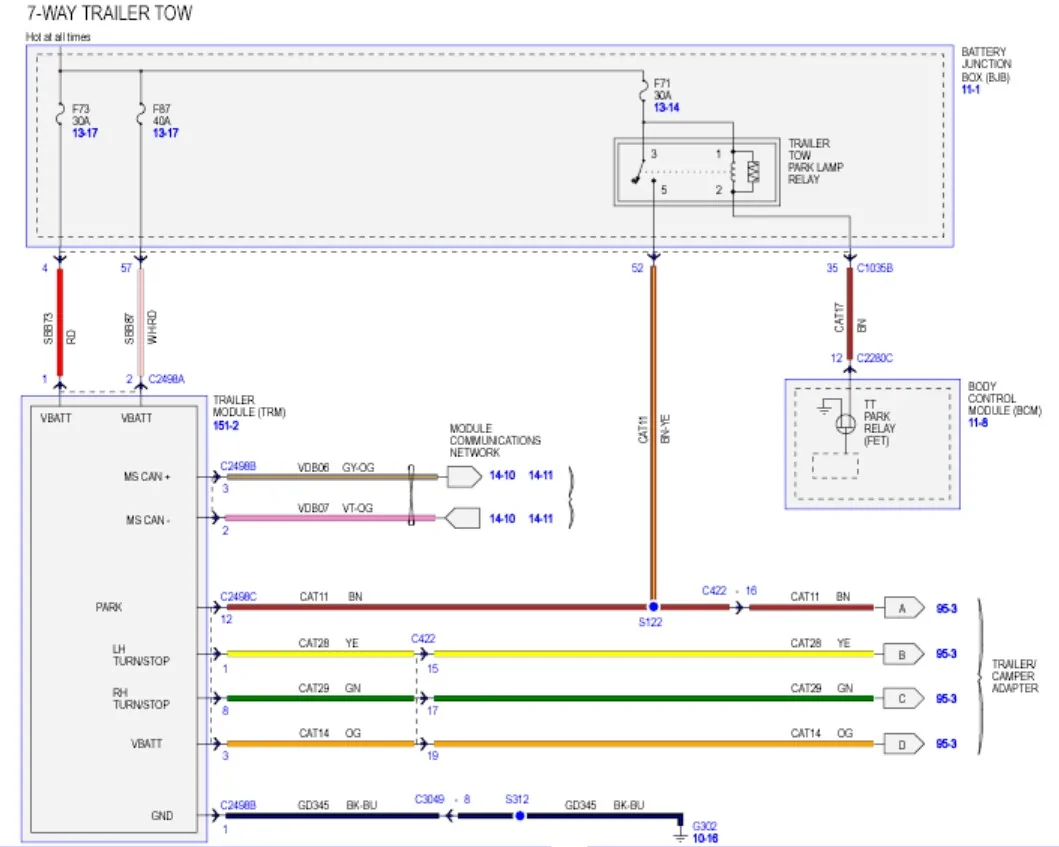Open the 13-14 reference beside fuse F71
The image size is (1059, 847).
point(667,107)
